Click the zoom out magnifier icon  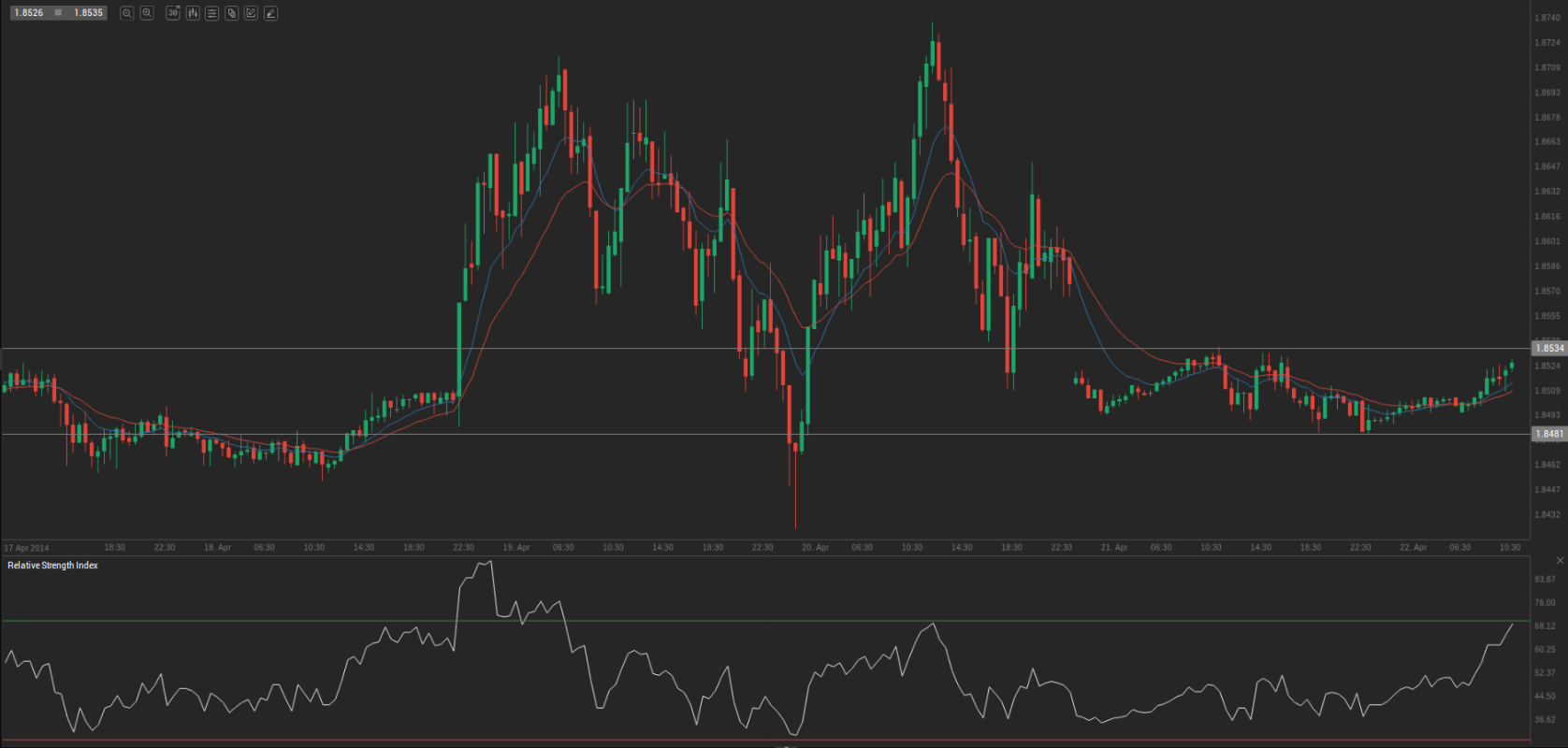pyautogui.click(x=127, y=13)
